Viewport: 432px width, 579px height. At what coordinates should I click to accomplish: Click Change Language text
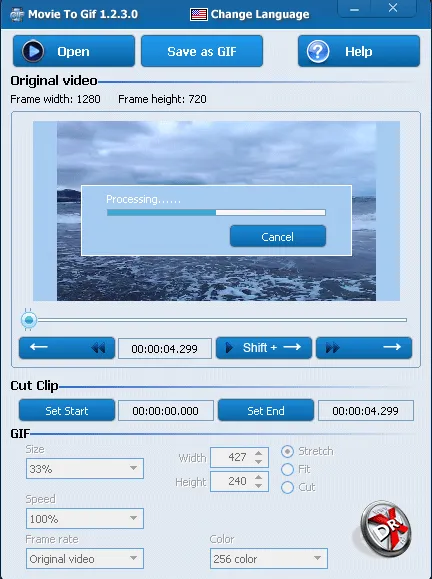click(x=260, y=14)
